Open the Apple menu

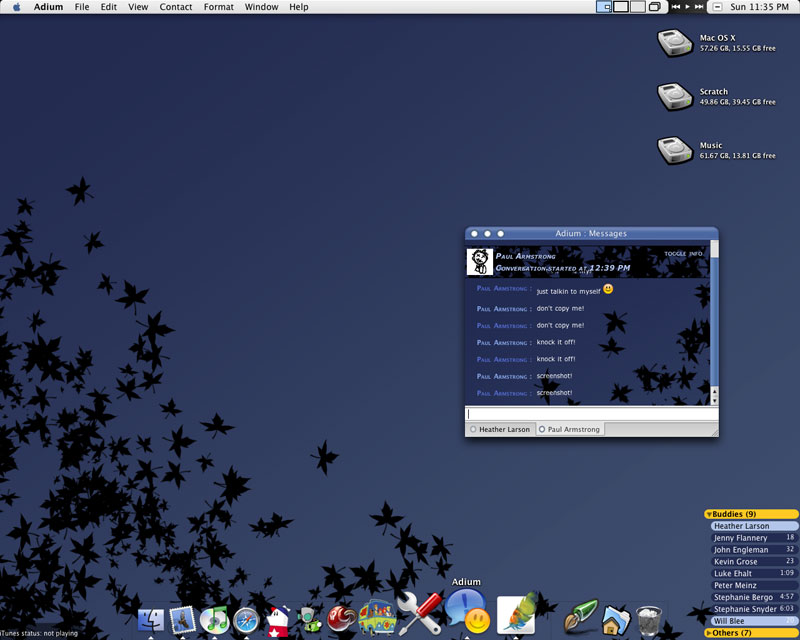pos(16,7)
